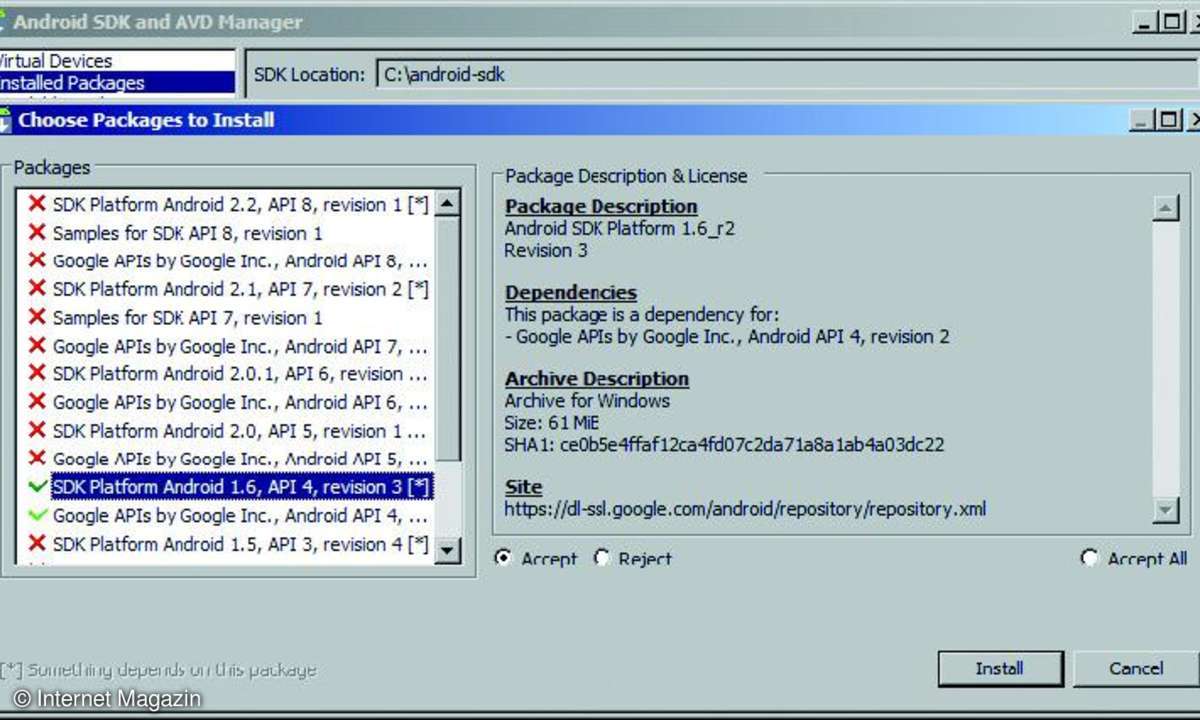This screenshot has height=720, width=1200.
Task: Click the Cancel button
Action: tap(1135, 668)
